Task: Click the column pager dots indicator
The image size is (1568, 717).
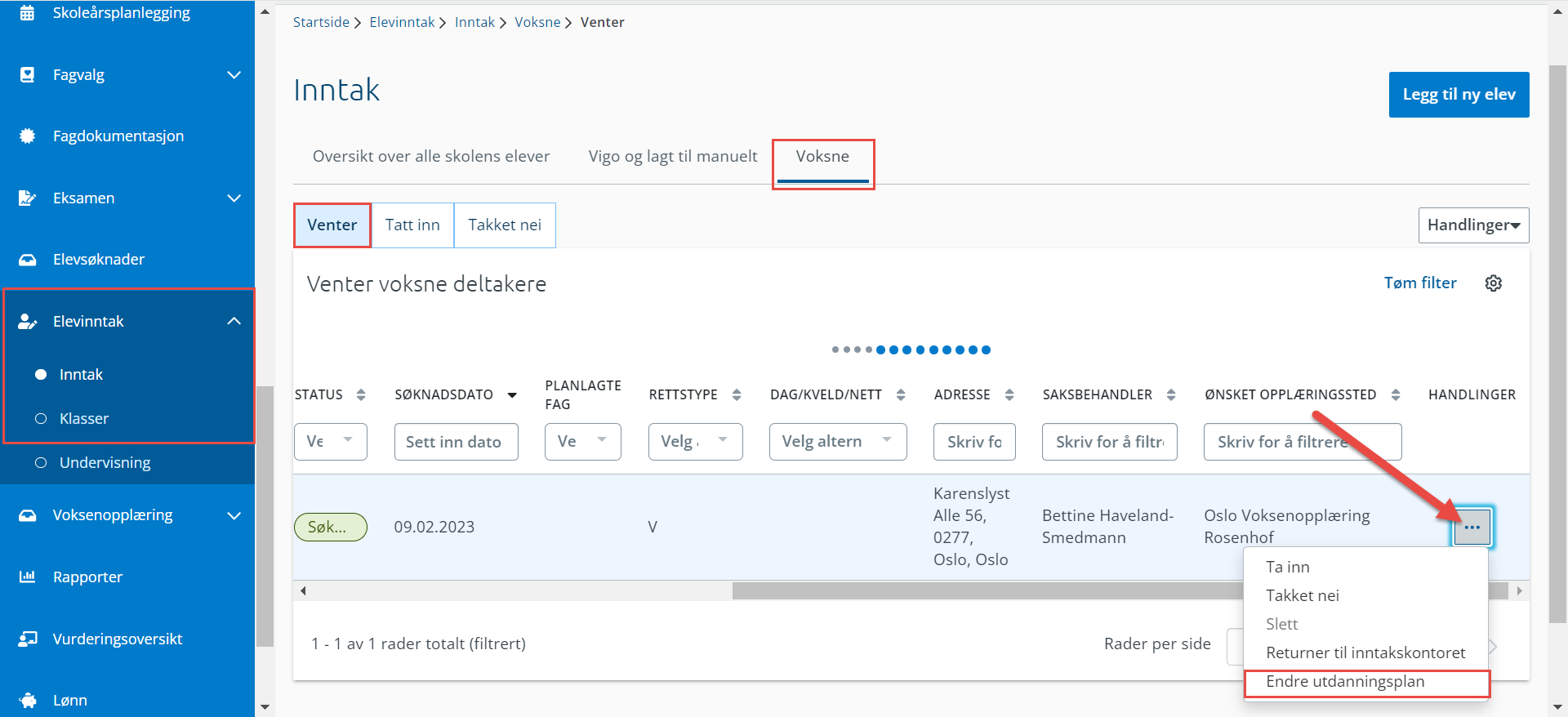Action: click(x=911, y=350)
